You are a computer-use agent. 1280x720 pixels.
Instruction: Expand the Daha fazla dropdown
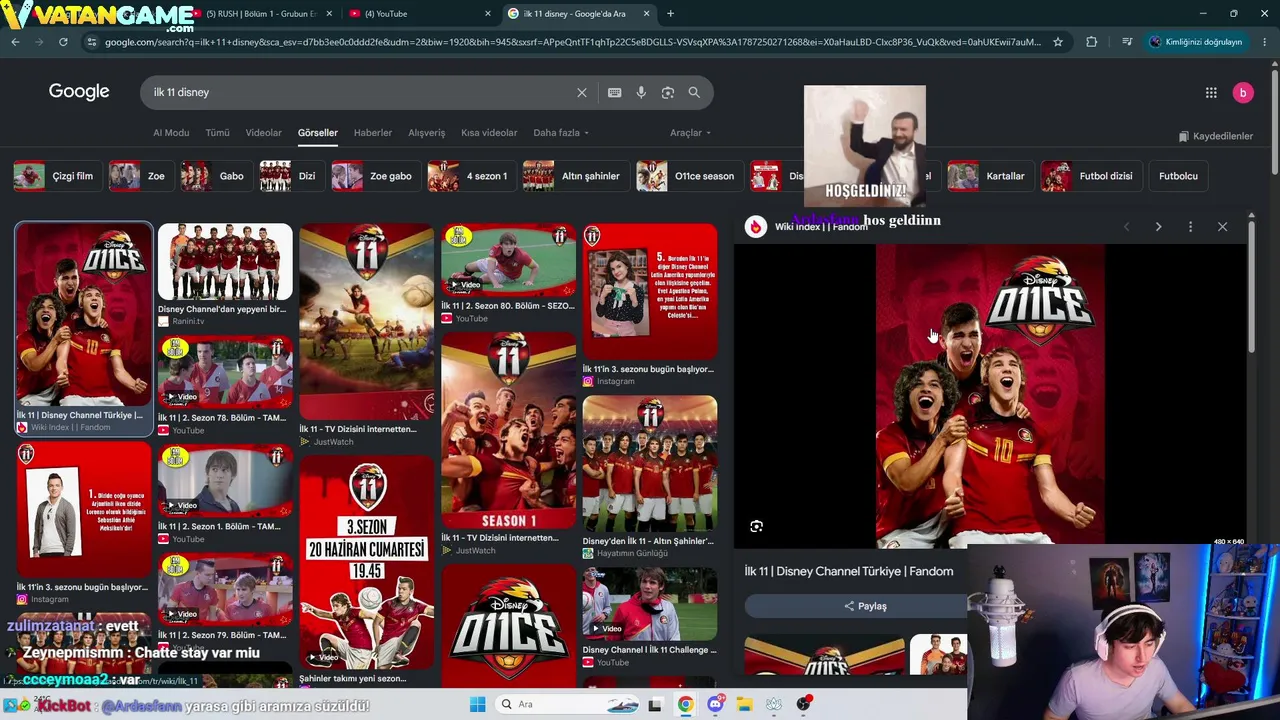561,133
